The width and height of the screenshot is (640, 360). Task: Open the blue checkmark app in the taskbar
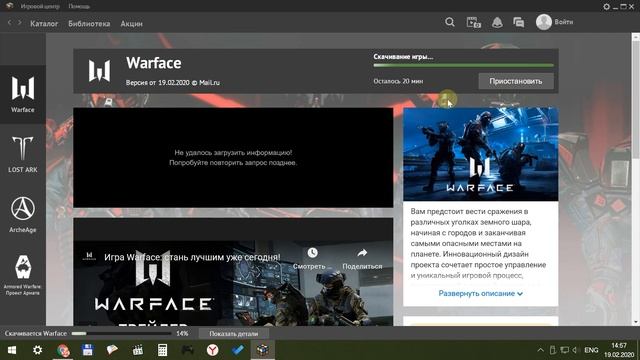pyautogui.click(x=238, y=350)
